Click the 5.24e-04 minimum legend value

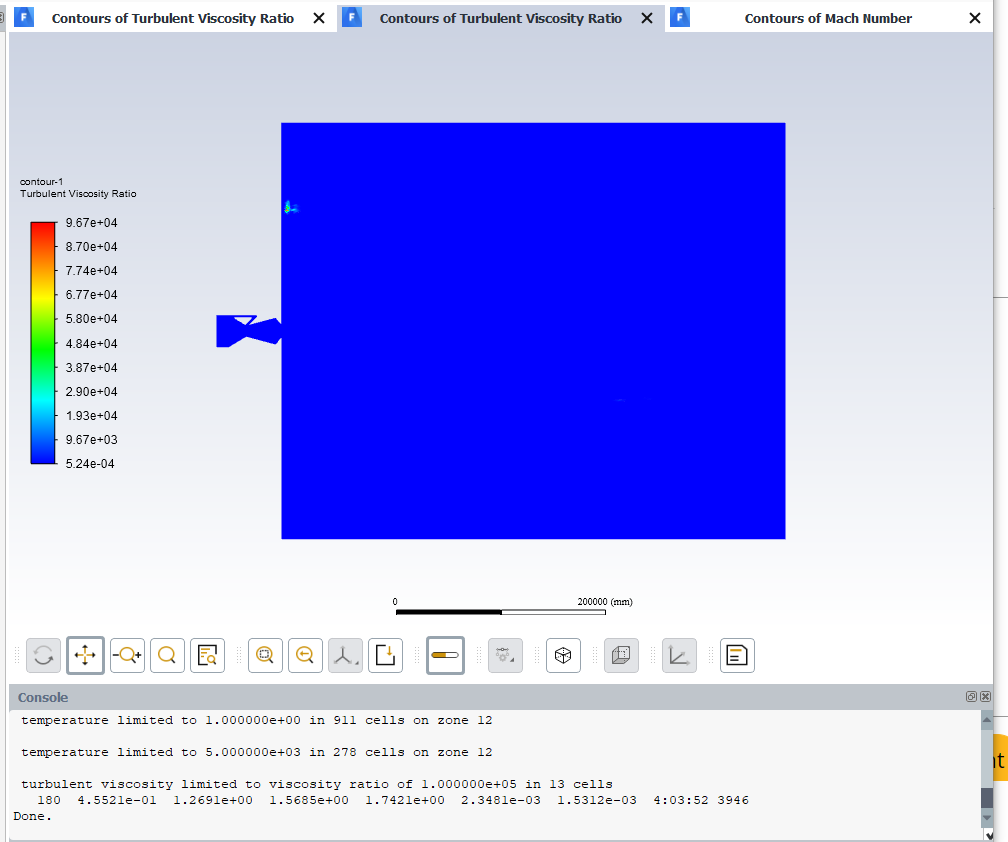(90, 464)
